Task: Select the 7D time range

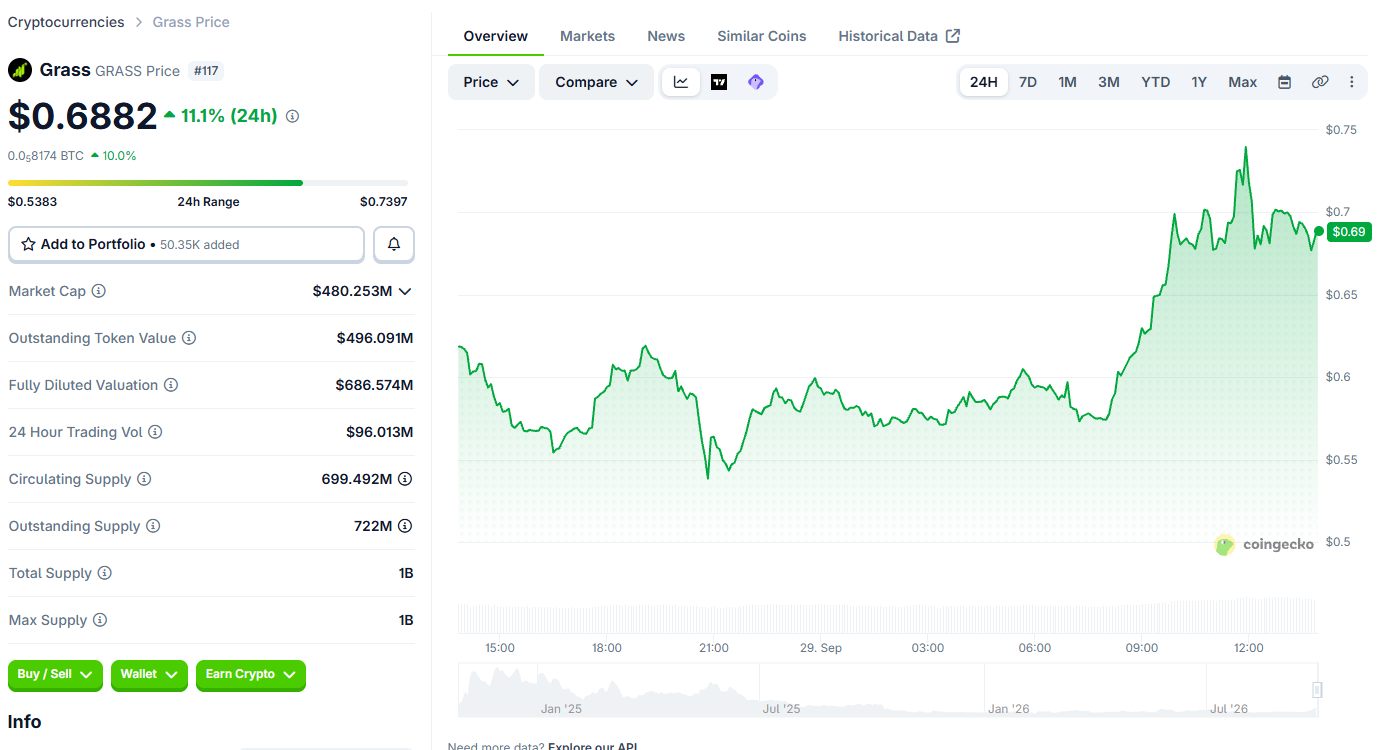Action: coord(1028,82)
